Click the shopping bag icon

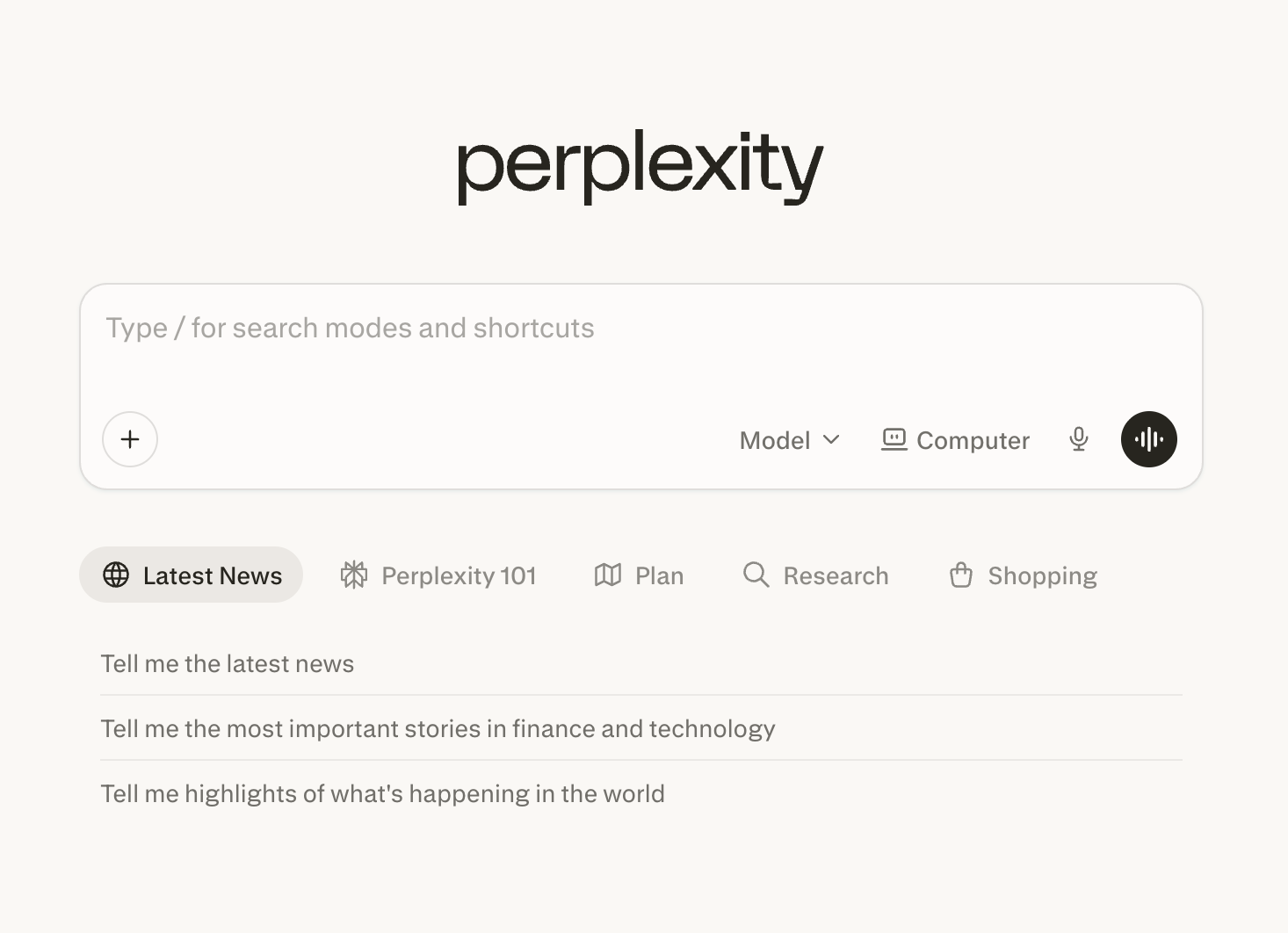(x=961, y=575)
